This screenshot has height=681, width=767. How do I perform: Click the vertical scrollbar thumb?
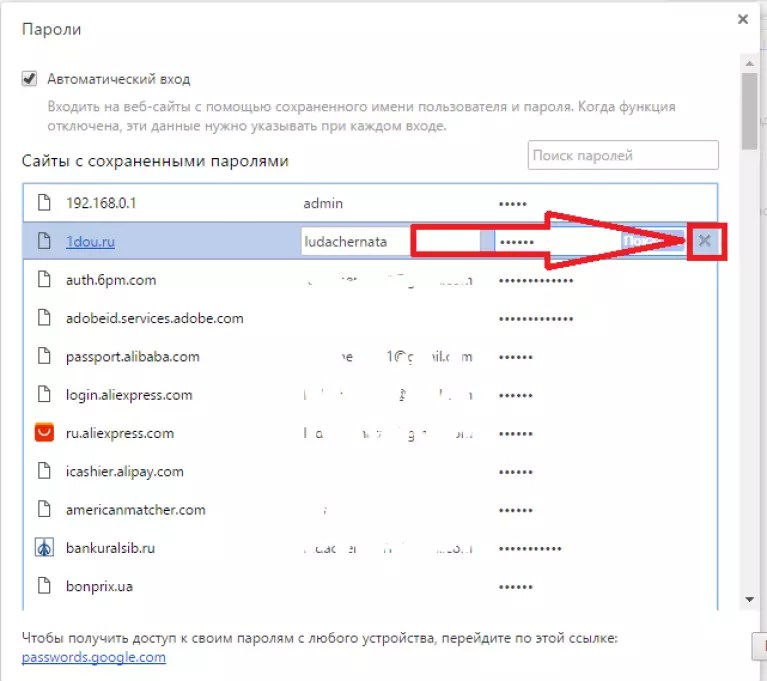point(749,111)
